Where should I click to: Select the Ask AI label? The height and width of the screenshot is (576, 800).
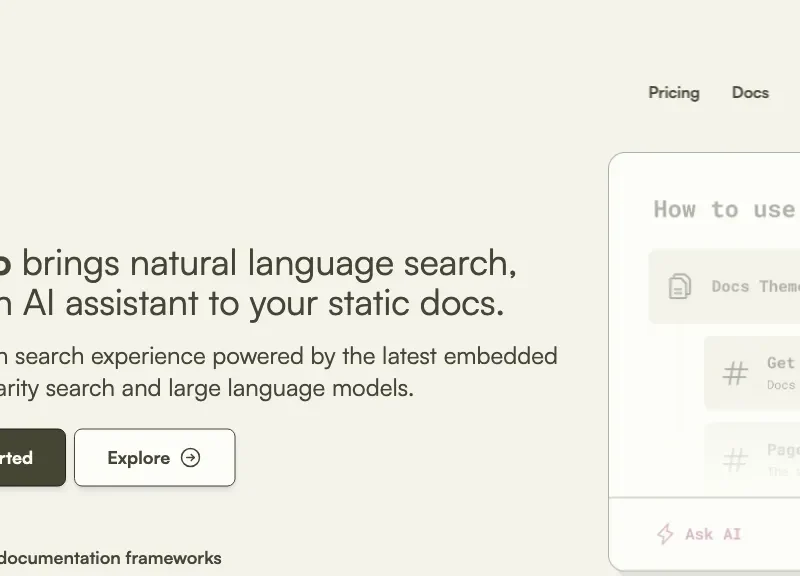(713, 534)
